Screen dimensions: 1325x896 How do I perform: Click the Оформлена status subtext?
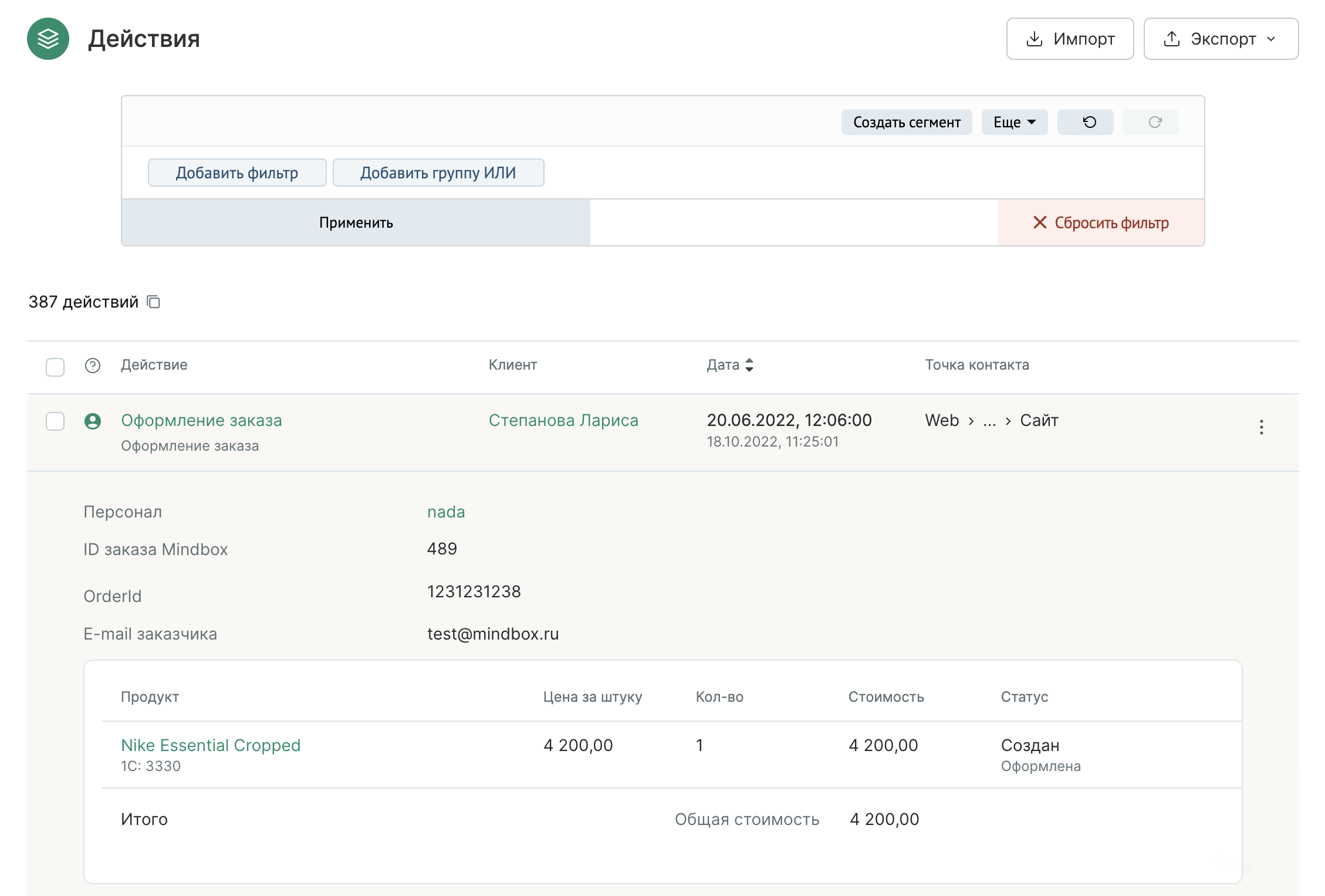click(1041, 766)
